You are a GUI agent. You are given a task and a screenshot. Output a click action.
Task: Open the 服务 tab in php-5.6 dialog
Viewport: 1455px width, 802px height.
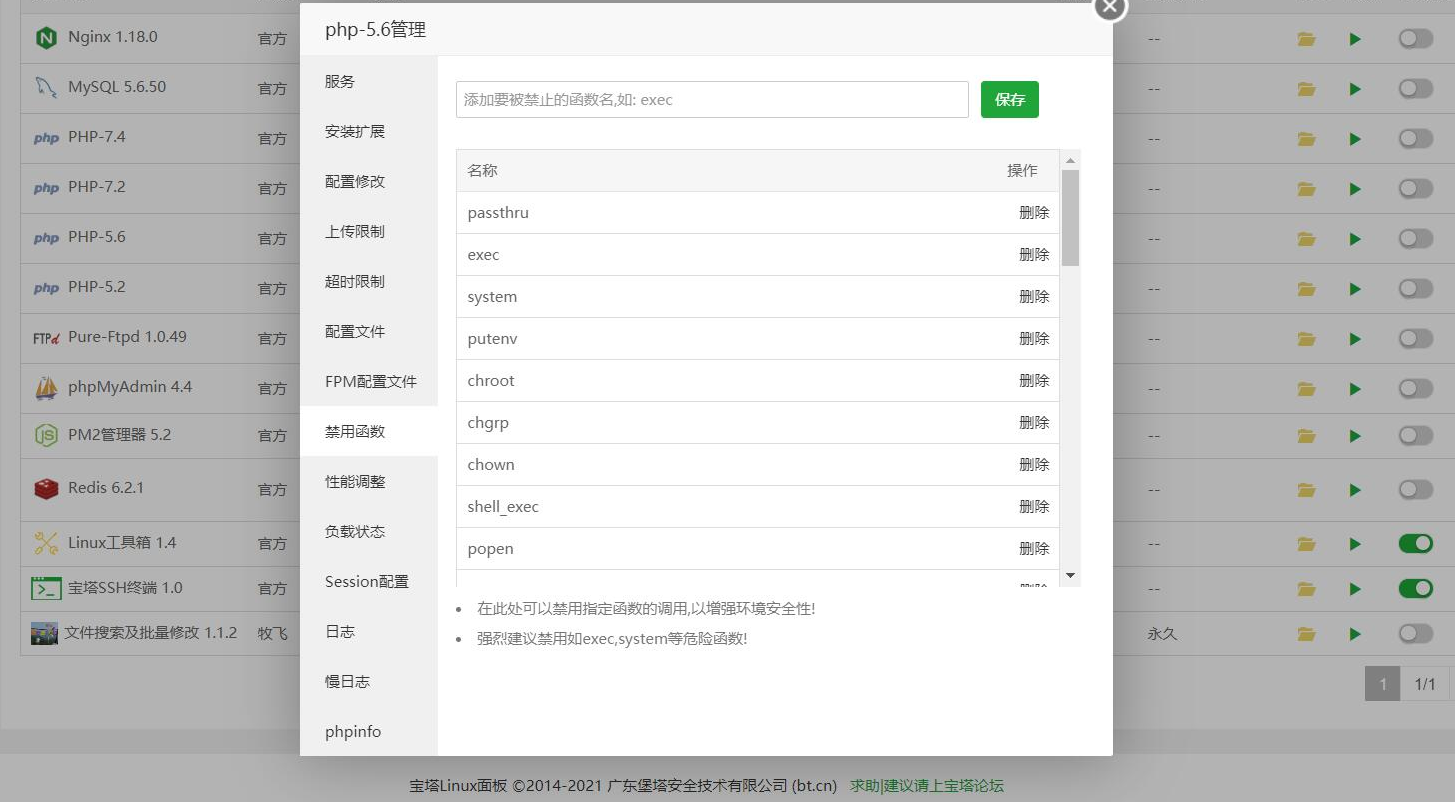coord(369,81)
